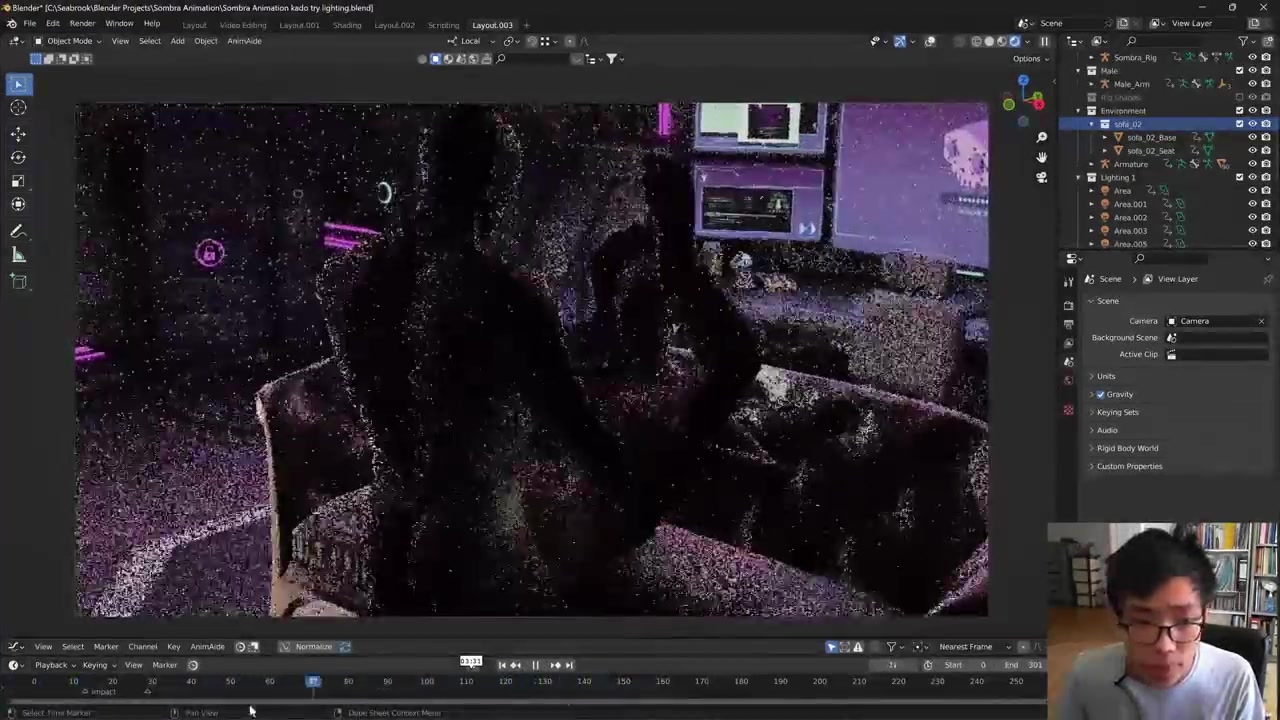The image size is (1280, 720).
Task: Open the Options popover in viewport
Action: click(x=1030, y=59)
